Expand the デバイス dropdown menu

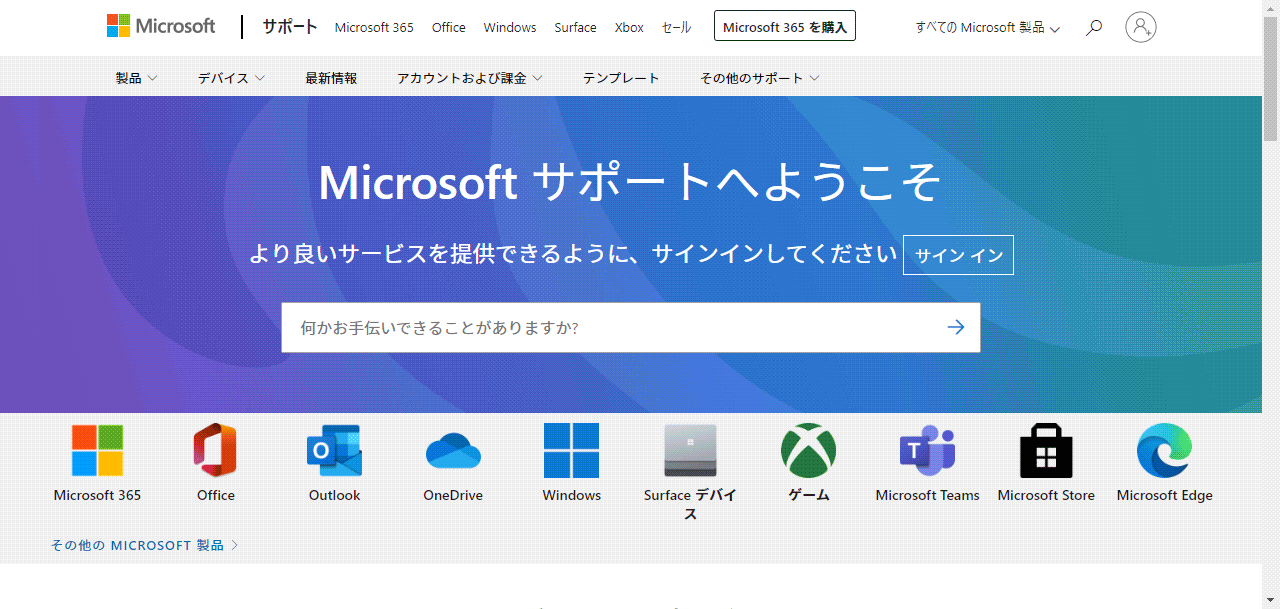(231, 78)
